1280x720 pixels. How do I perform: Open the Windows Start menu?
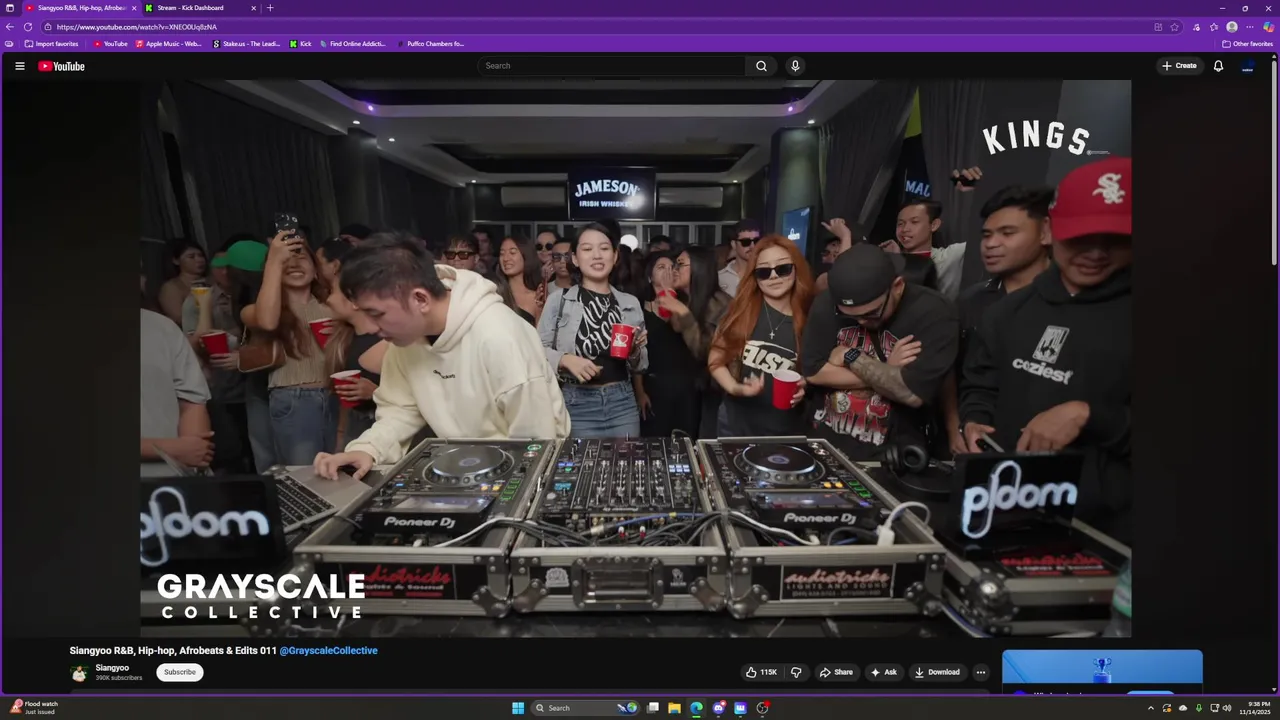point(518,708)
